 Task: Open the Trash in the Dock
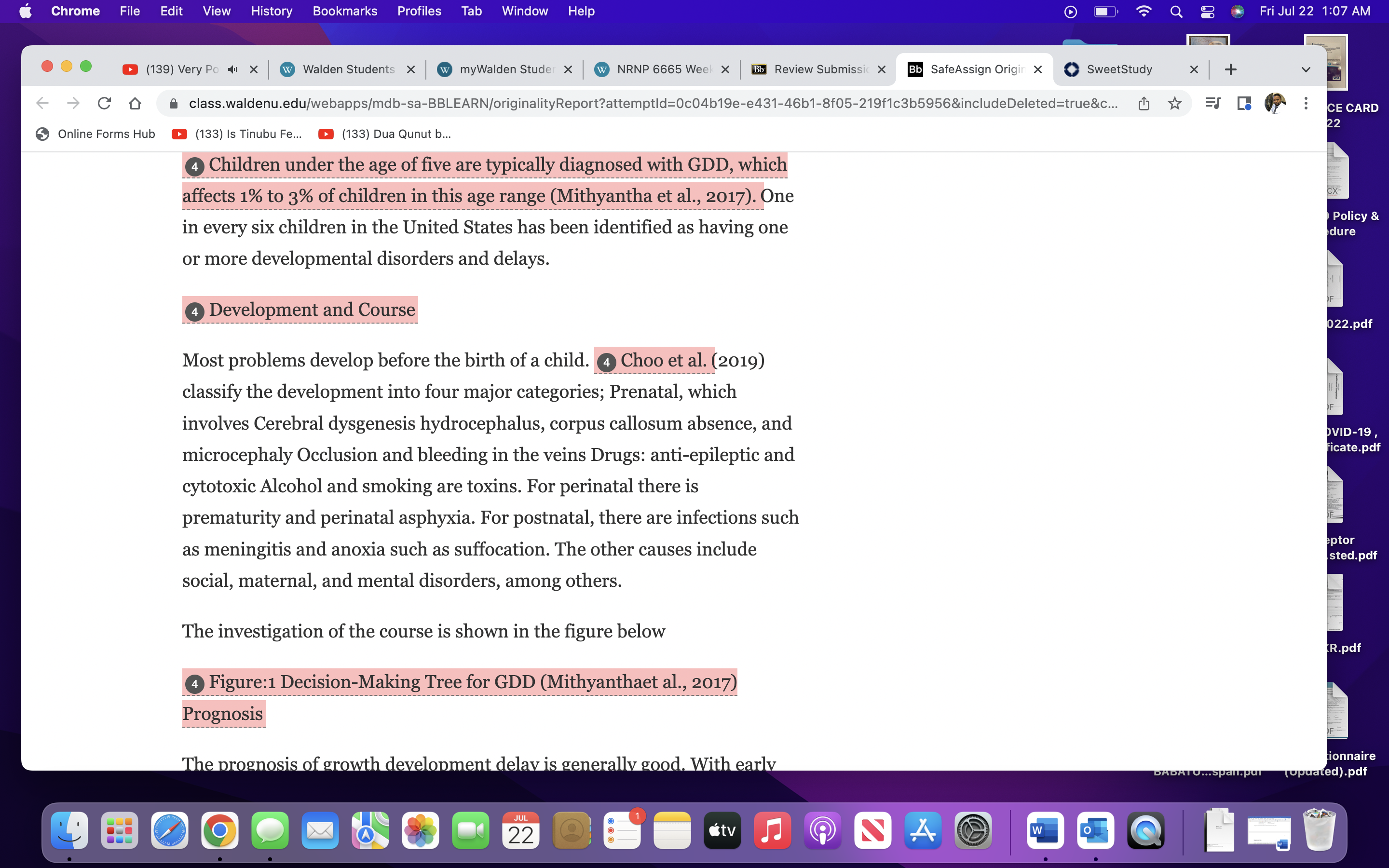(x=1320, y=830)
